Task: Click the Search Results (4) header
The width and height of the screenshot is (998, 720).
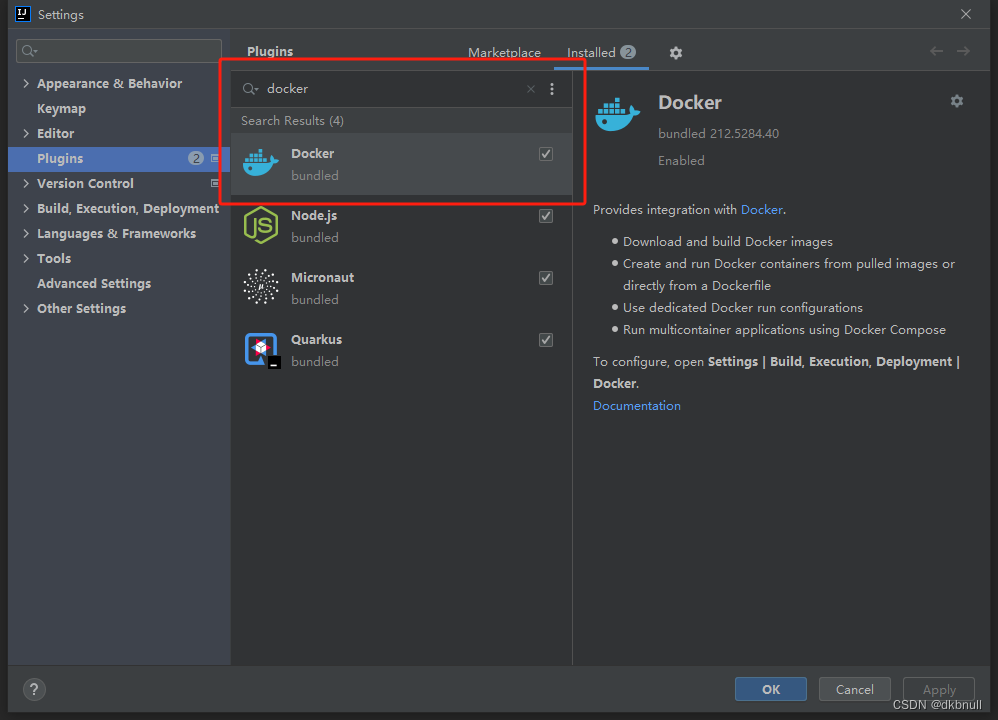Action: (292, 121)
